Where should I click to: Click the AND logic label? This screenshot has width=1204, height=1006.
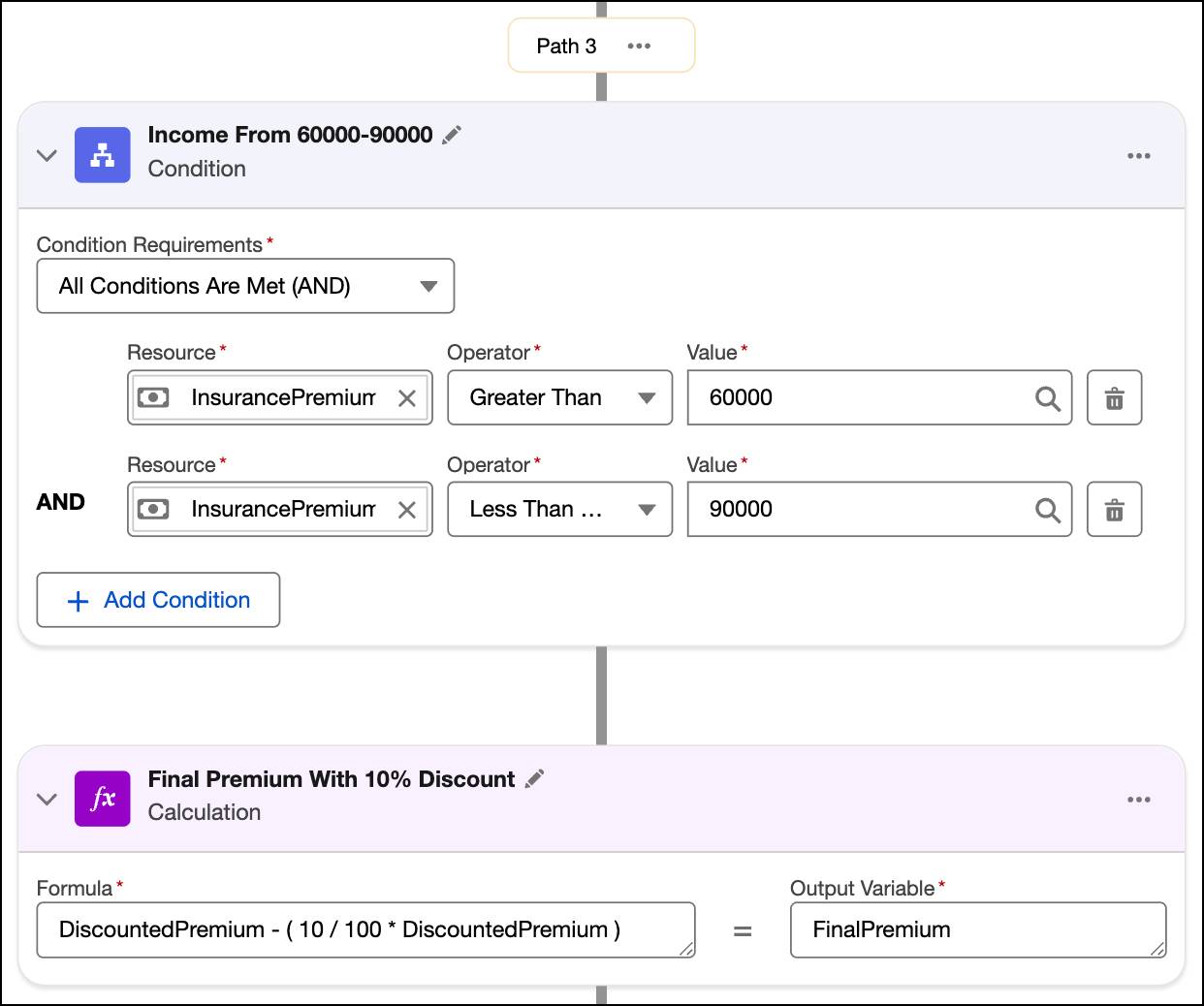click(61, 502)
